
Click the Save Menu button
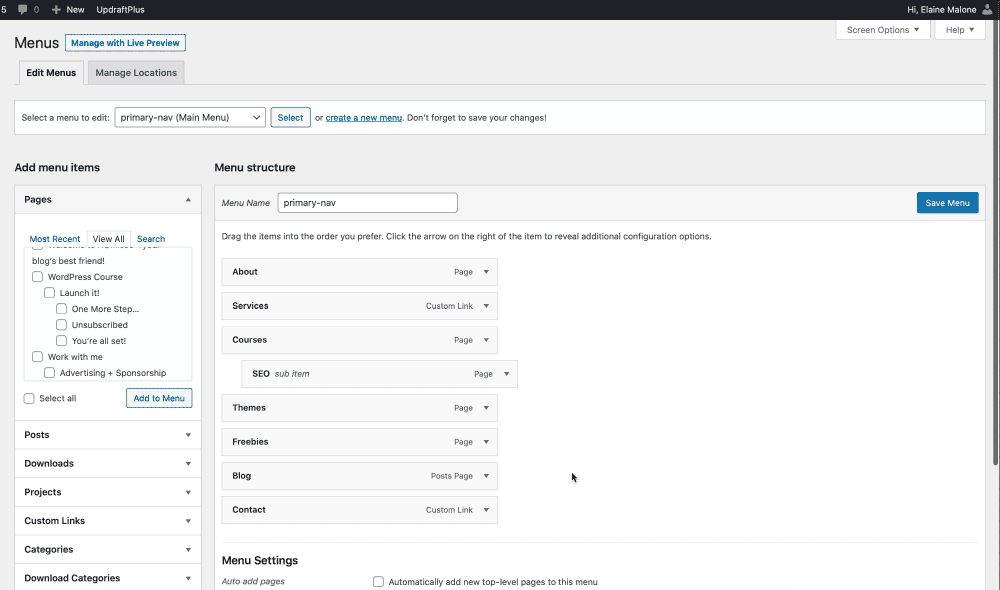(947, 203)
